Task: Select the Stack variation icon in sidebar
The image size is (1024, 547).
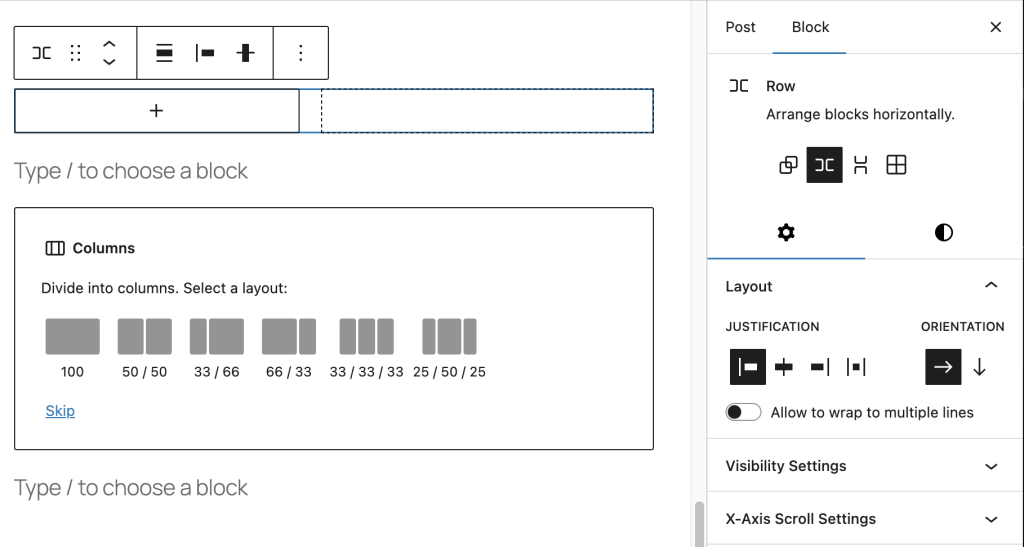Action: coord(860,165)
